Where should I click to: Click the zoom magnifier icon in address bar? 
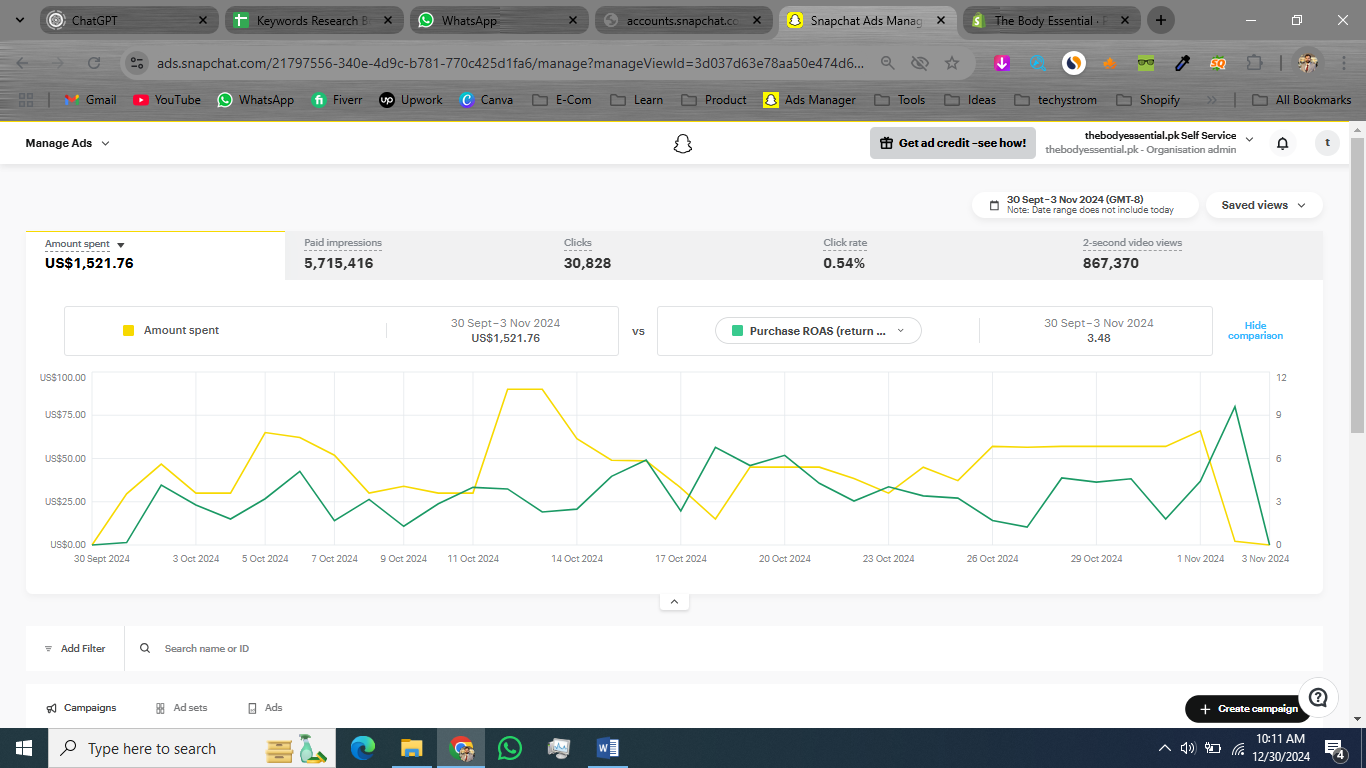click(888, 63)
